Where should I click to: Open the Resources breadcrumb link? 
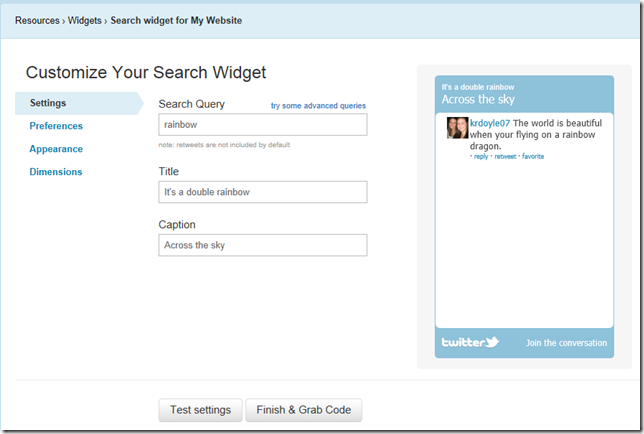pyautogui.click(x=37, y=21)
